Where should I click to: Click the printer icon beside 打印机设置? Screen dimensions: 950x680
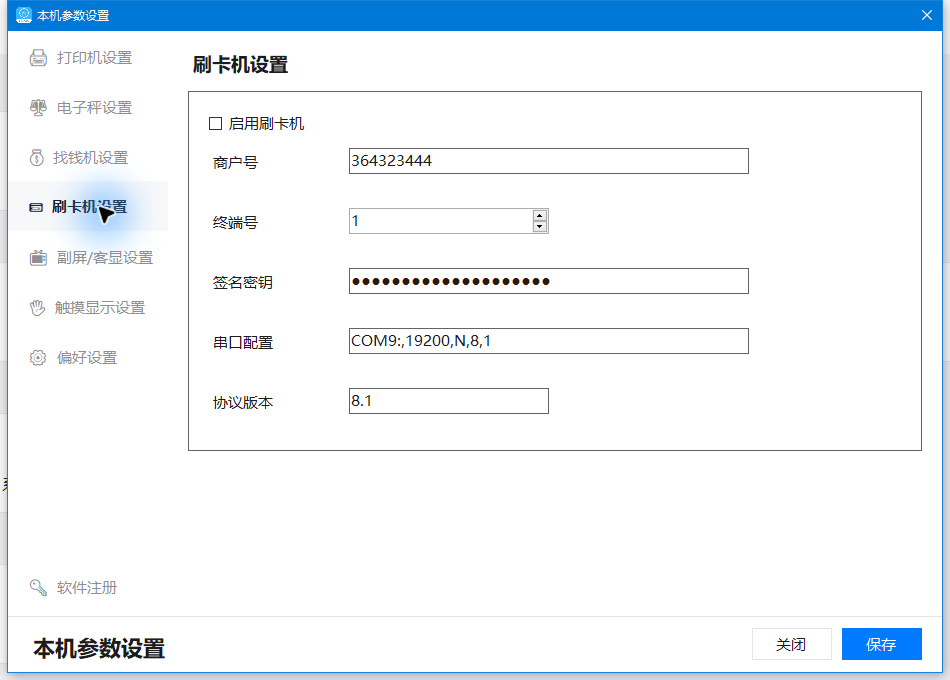(x=38, y=58)
